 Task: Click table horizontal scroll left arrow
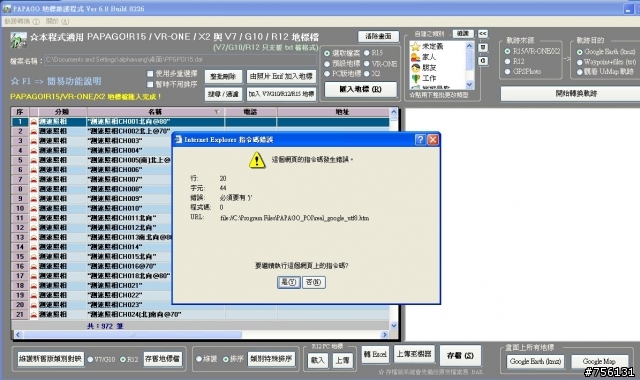coord(18,335)
